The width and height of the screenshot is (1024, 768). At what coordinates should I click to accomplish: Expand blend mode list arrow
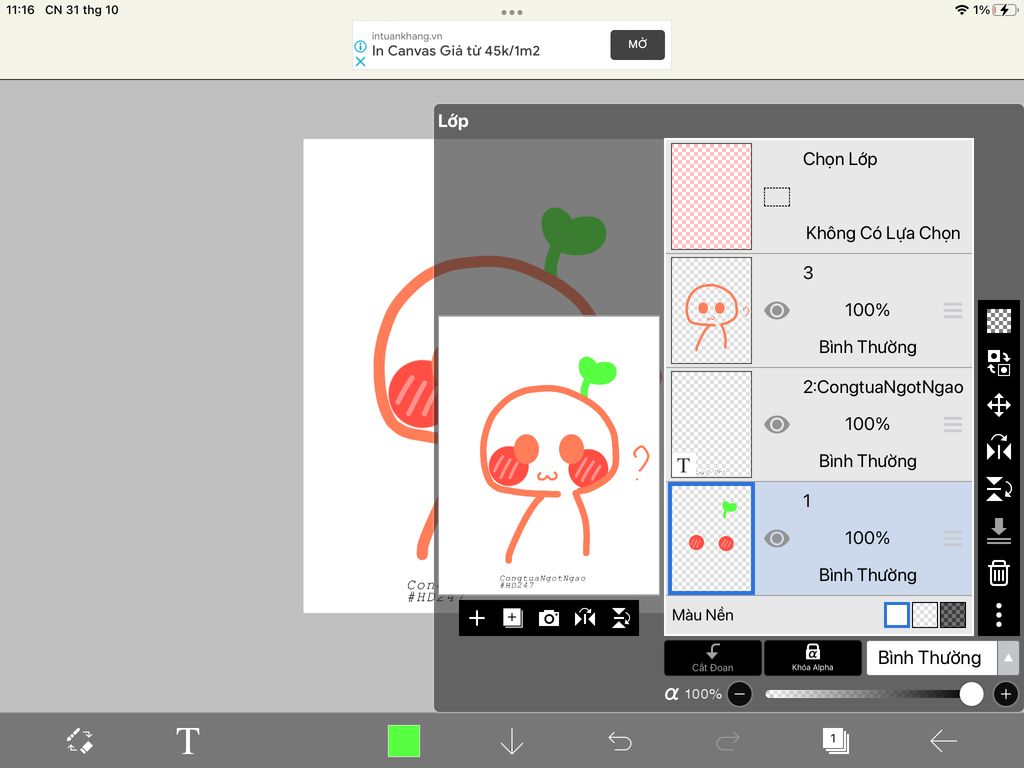pyautogui.click(x=1008, y=658)
